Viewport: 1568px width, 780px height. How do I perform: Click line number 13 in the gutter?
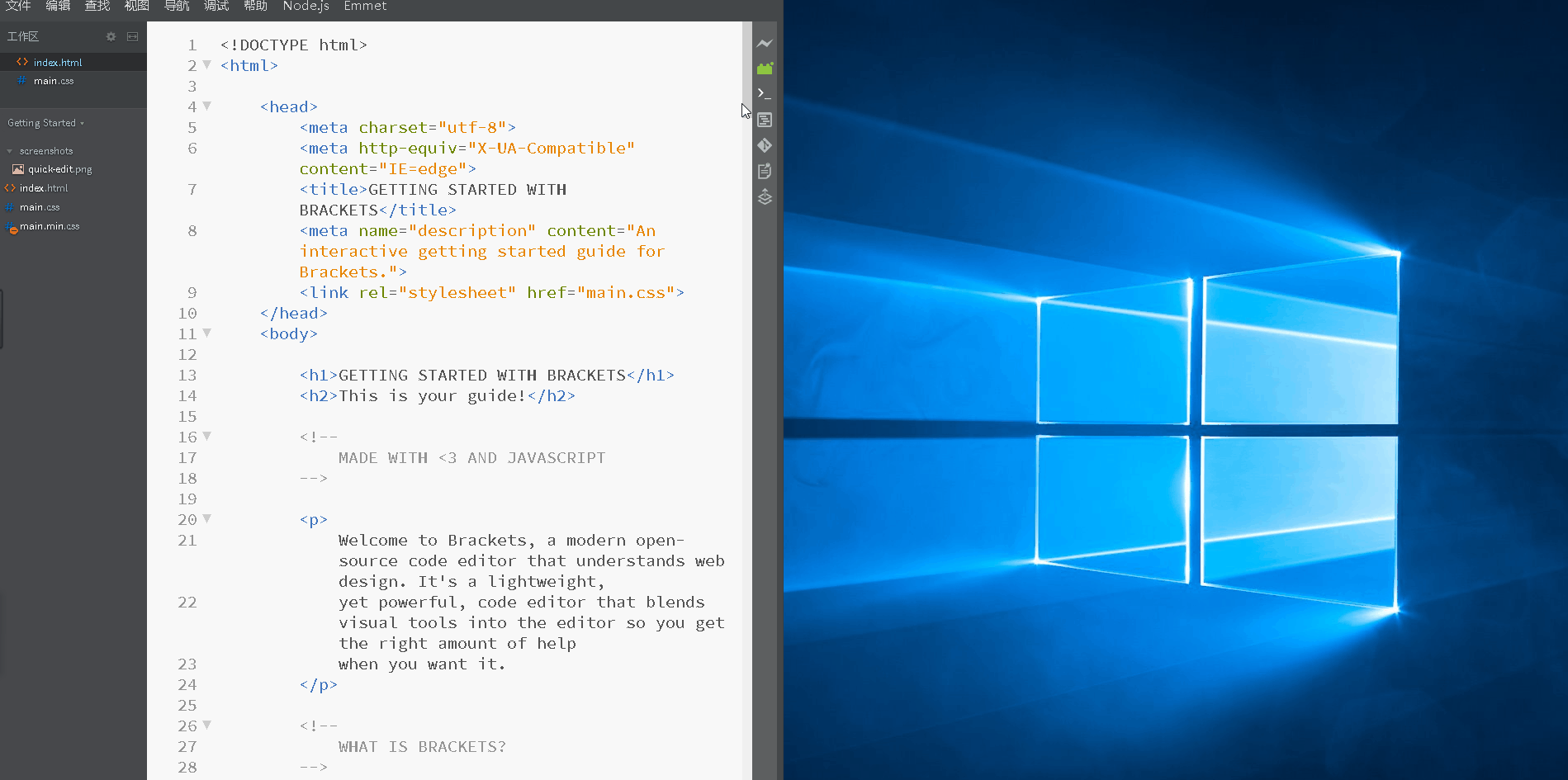(x=187, y=375)
